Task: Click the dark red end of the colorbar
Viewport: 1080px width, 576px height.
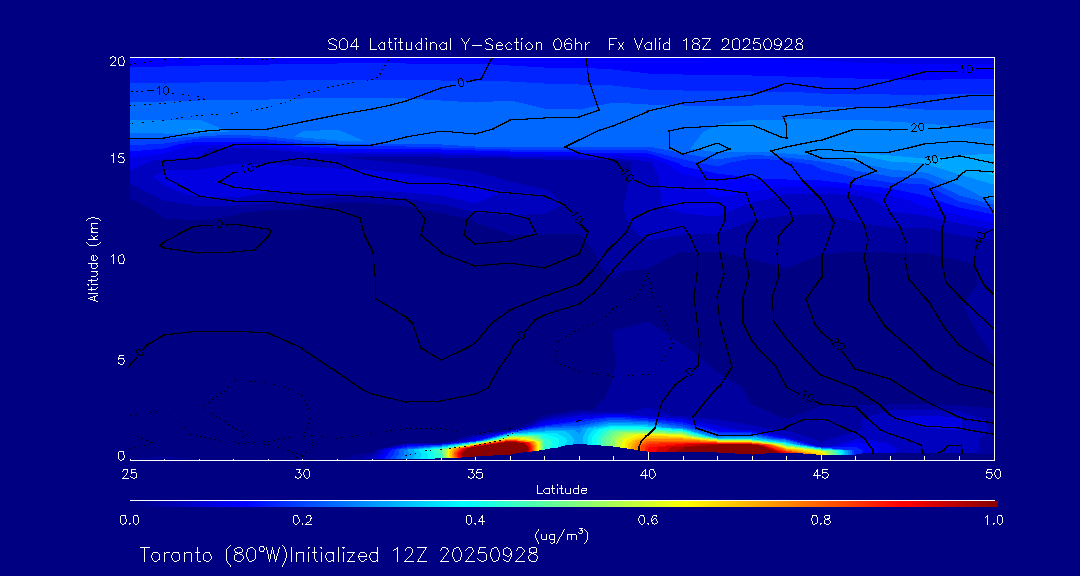Action: [990, 504]
